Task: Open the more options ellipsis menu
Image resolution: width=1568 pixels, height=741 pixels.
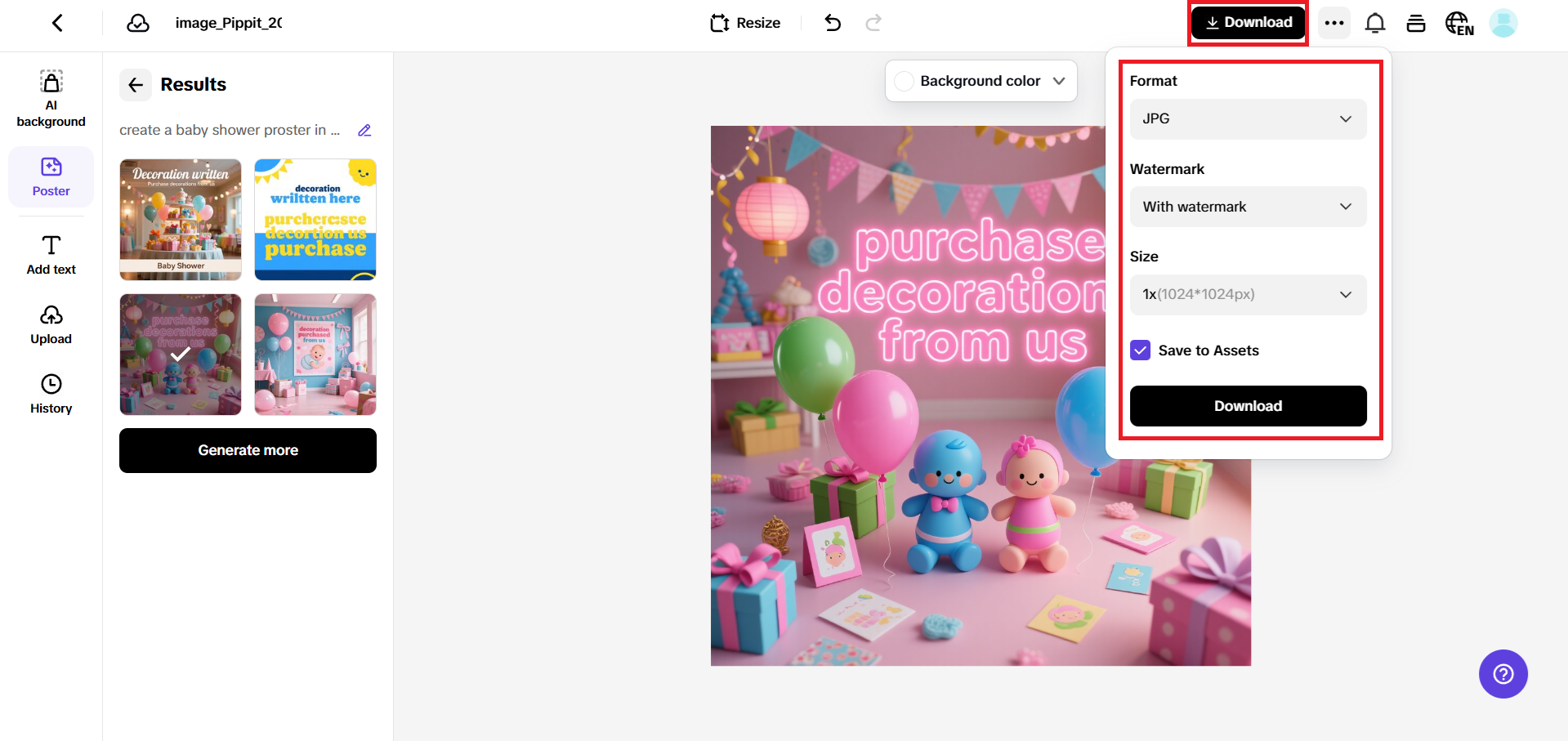Action: (x=1334, y=23)
